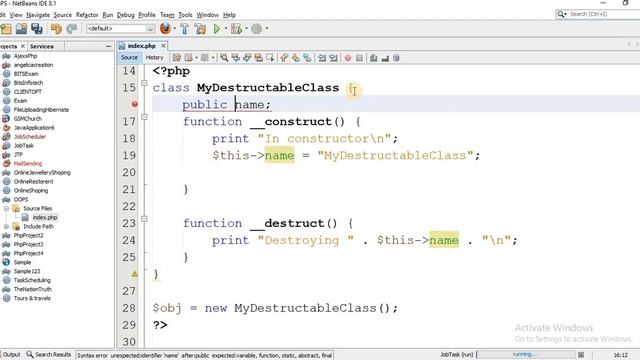Click Next Bookmark icon
640x360 pixels.
(x=296, y=58)
